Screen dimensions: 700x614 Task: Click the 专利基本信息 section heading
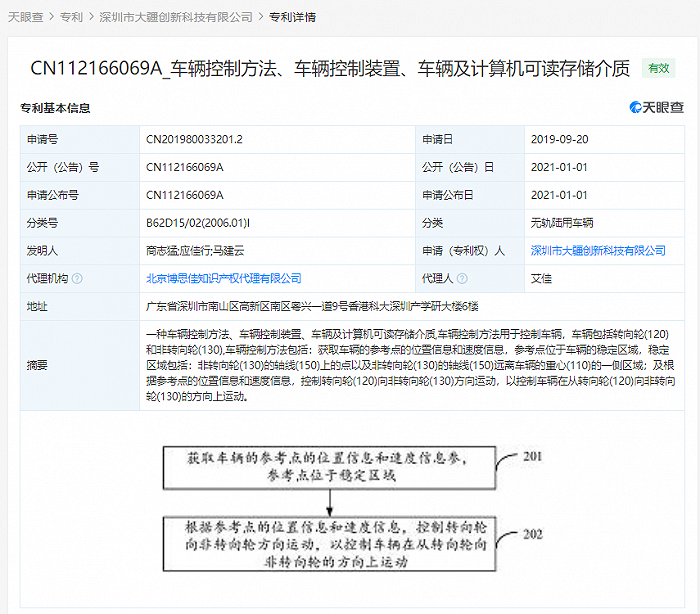pyautogui.click(x=55, y=108)
